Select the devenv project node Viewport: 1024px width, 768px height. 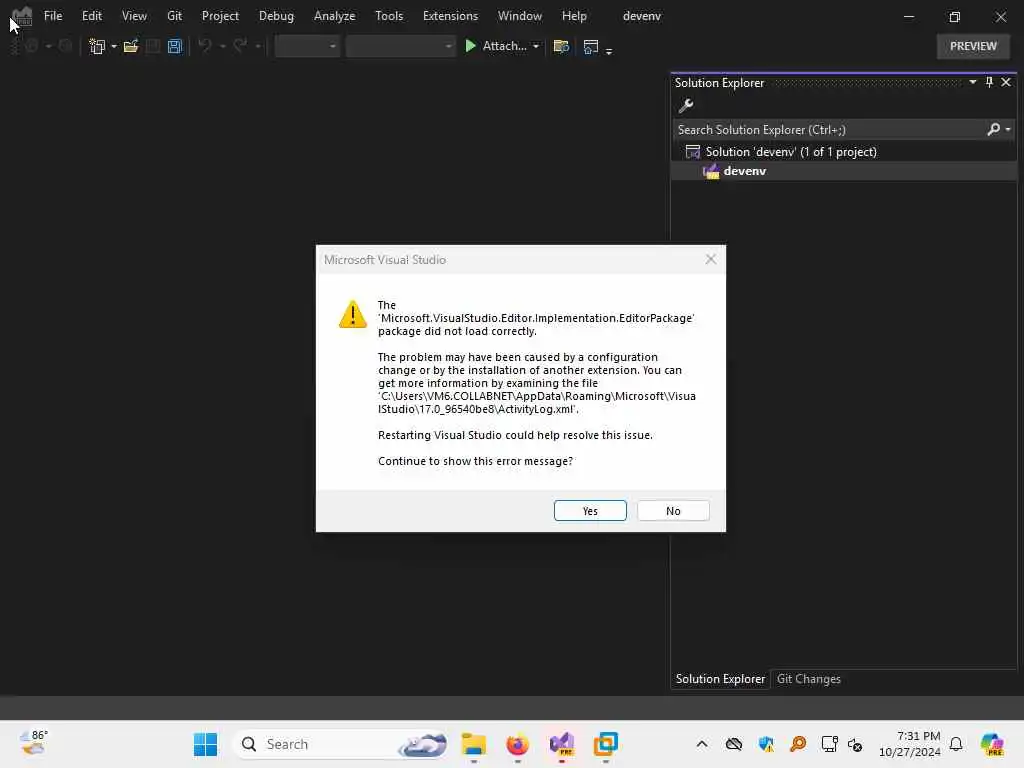(x=844, y=171)
